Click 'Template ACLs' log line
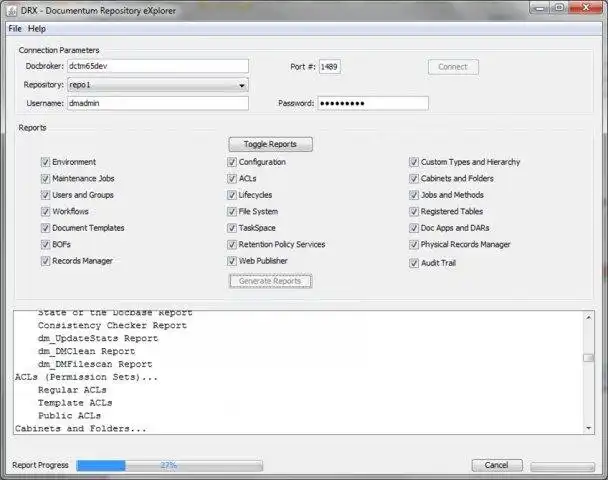608x480 pixels. coord(75,403)
